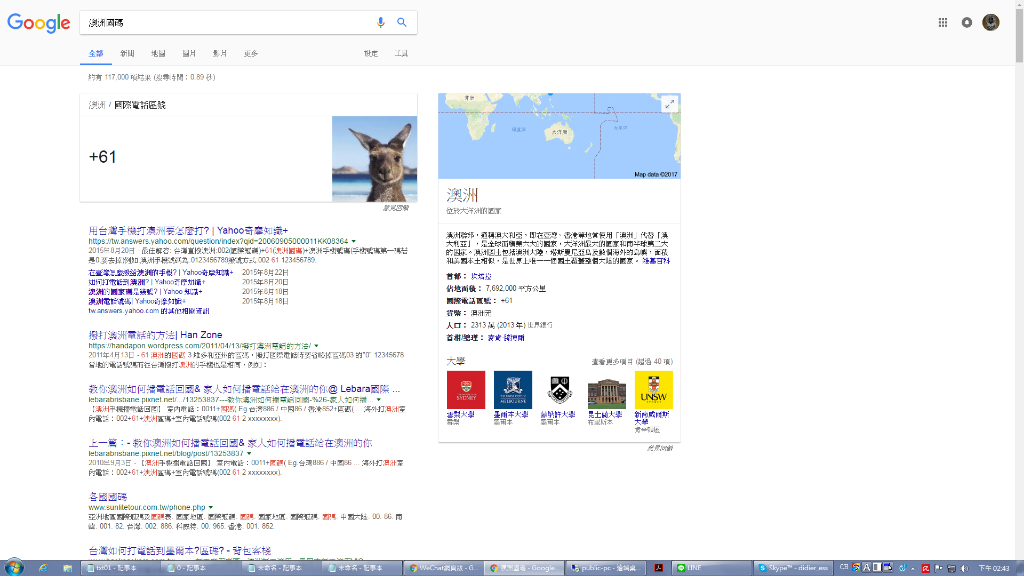Click into the Google search input field

[x=225, y=22]
